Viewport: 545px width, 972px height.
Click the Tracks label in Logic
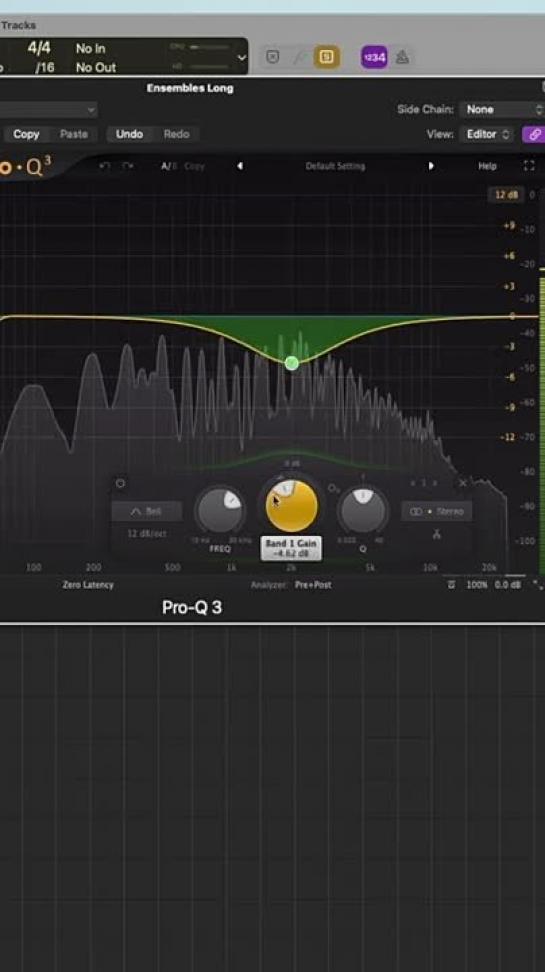[x=18, y=25]
